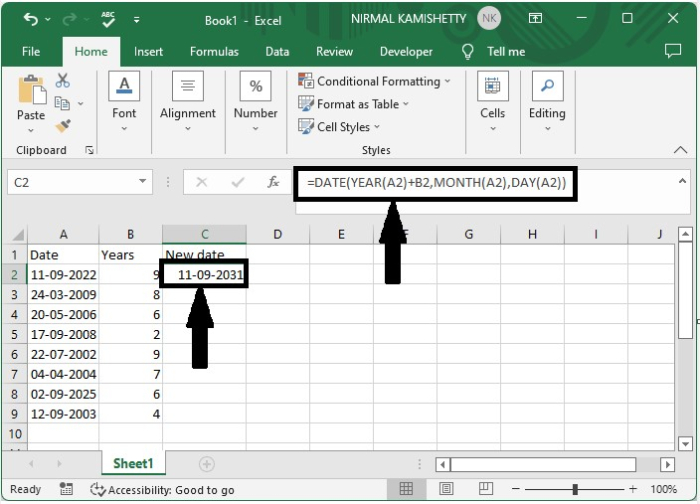Click horizontal scrollbar right arrow

coord(667,465)
